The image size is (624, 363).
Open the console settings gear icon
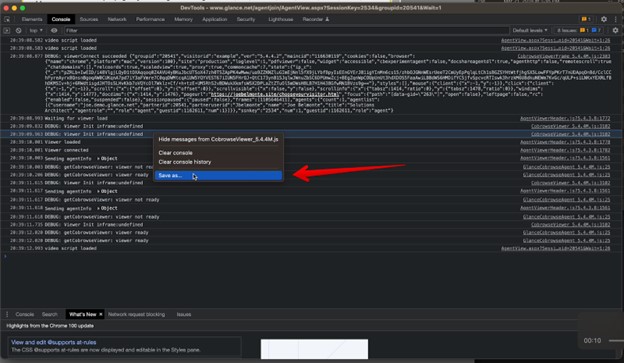coord(615,30)
